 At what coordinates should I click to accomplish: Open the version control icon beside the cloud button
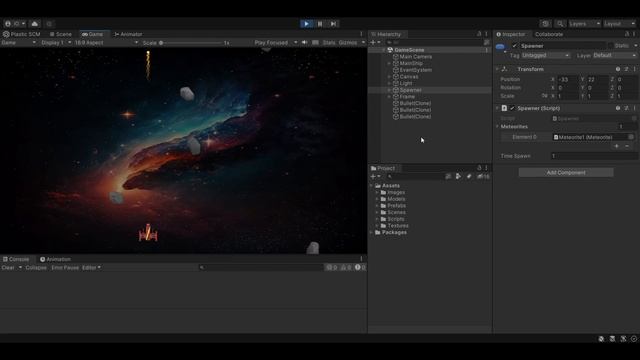click(x=49, y=24)
